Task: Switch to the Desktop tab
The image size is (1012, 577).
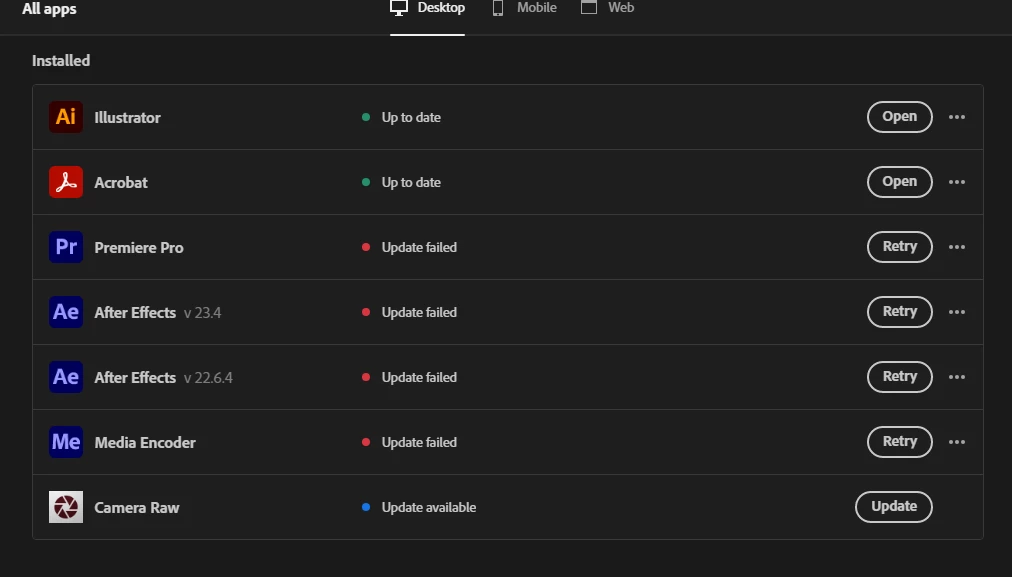Action: click(x=427, y=8)
